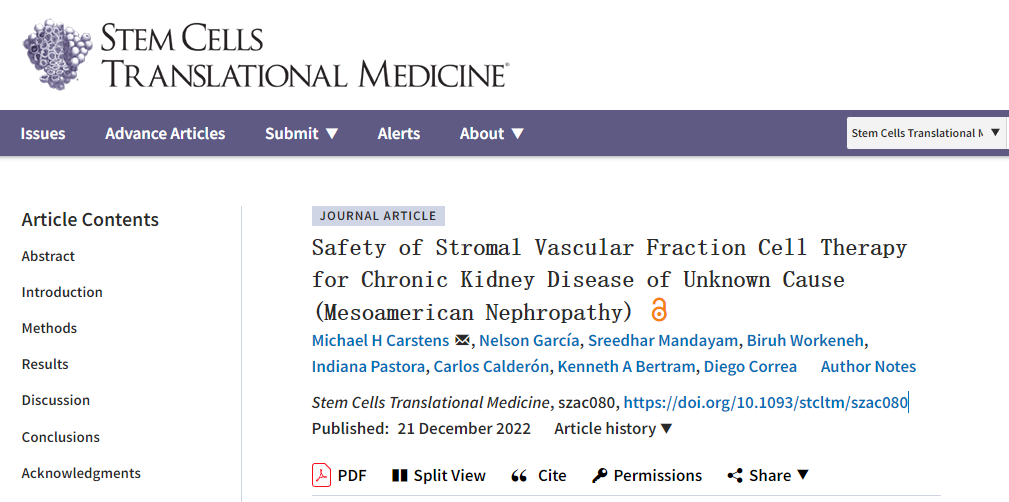
Task: Open the Alerts menu item
Action: click(399, 133)
